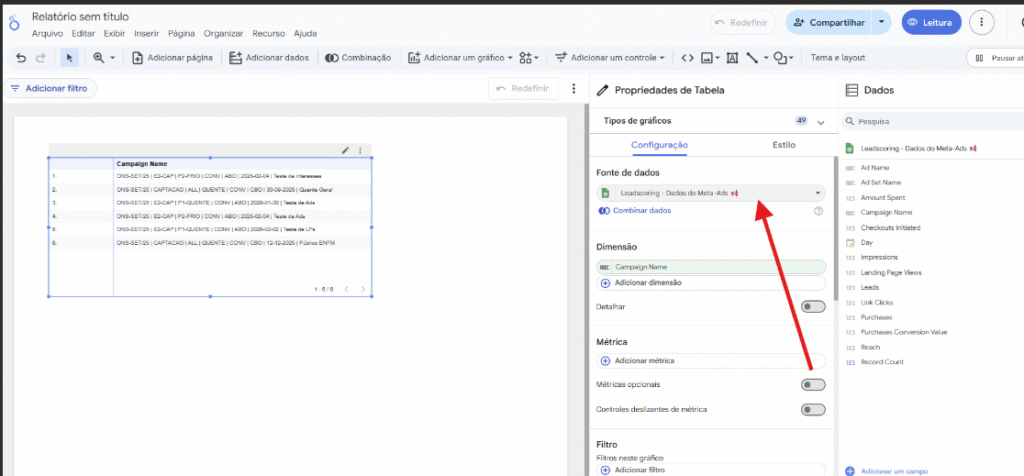Open the Inserir menu

click(146, 33)
